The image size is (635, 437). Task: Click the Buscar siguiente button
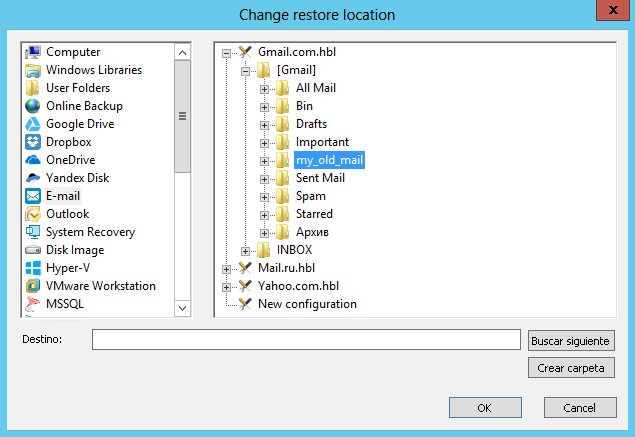point(568,340)
